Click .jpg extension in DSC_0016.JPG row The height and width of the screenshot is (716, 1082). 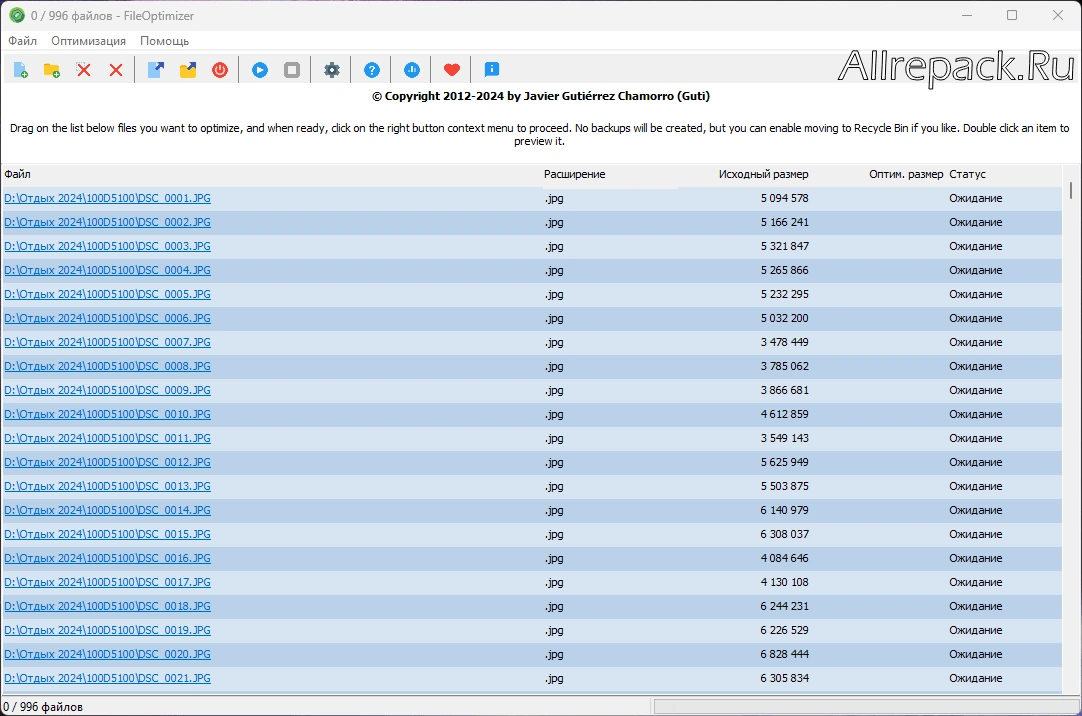pyautogui.click(x=554, y=559)
